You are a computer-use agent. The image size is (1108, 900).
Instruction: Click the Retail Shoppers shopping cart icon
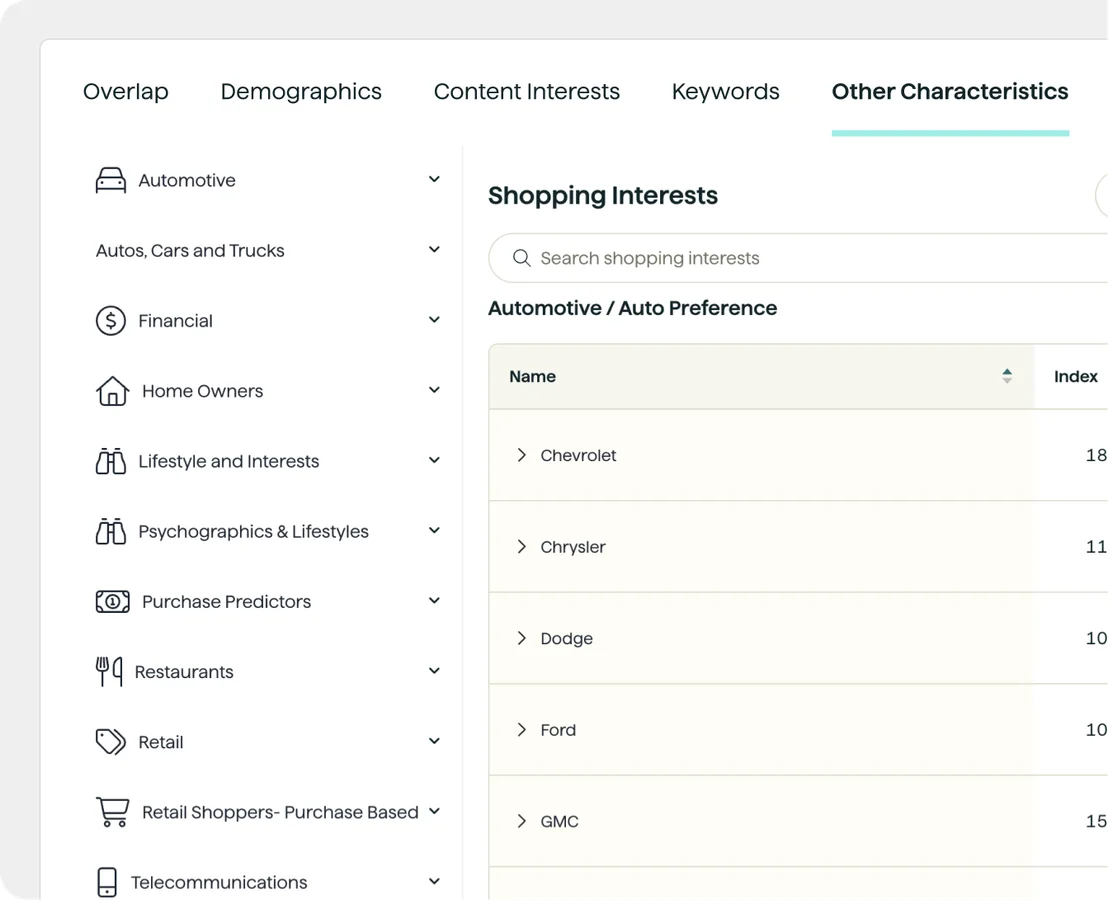[x=112, y=812]
